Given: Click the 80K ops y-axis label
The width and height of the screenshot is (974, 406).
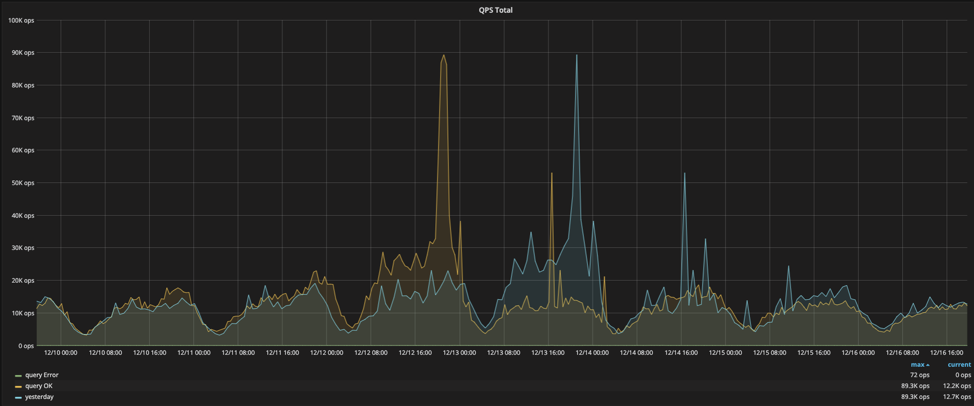Looking at the screenshot, I should [22, 85].
